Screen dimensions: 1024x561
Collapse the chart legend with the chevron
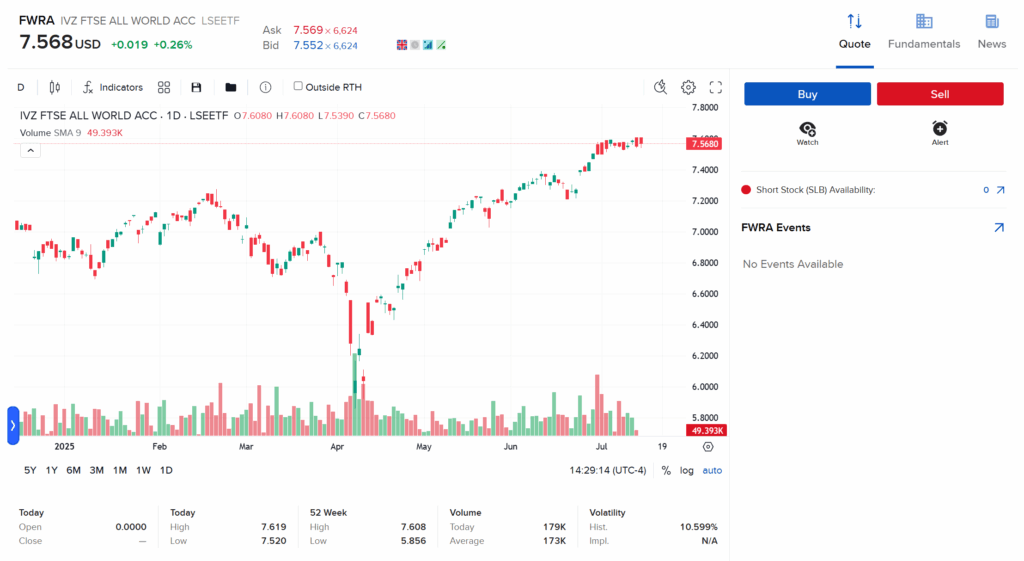pyautogui.click(x=30, y=150)
